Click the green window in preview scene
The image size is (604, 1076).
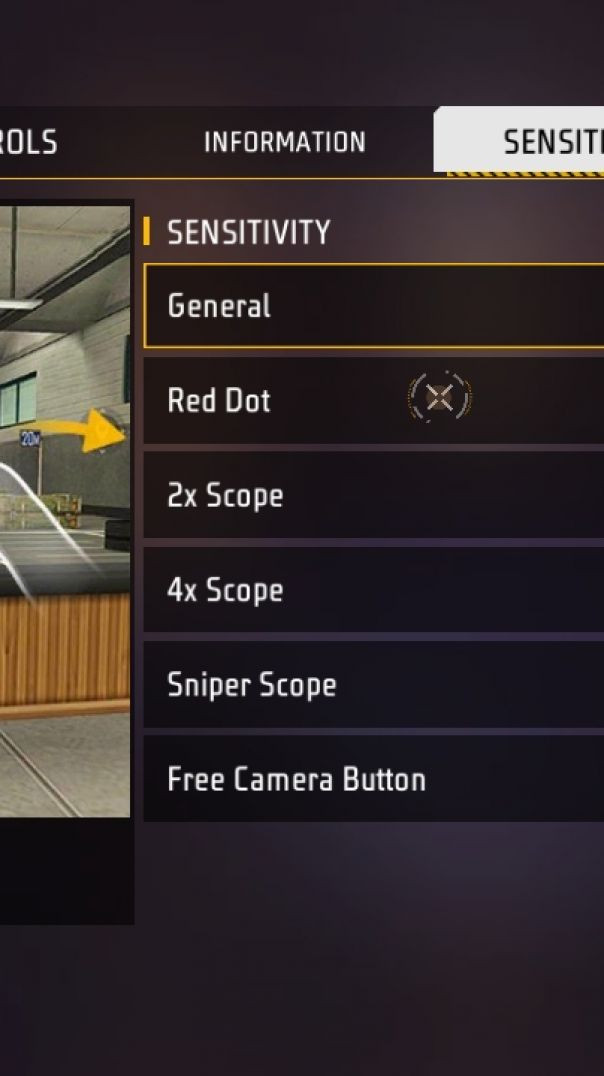(x=19, y=400)
